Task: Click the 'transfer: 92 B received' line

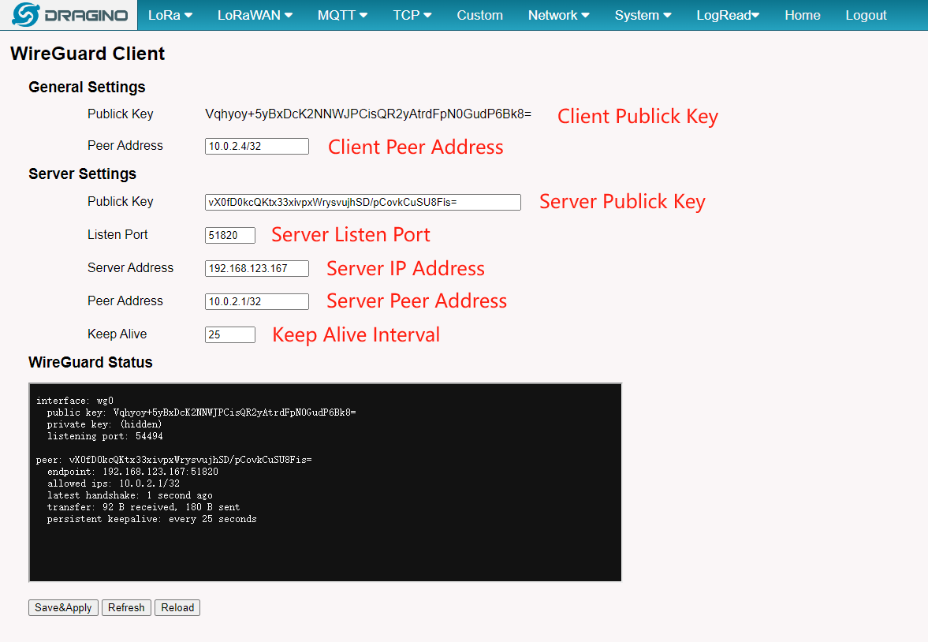Action: (x=143, y=507)
